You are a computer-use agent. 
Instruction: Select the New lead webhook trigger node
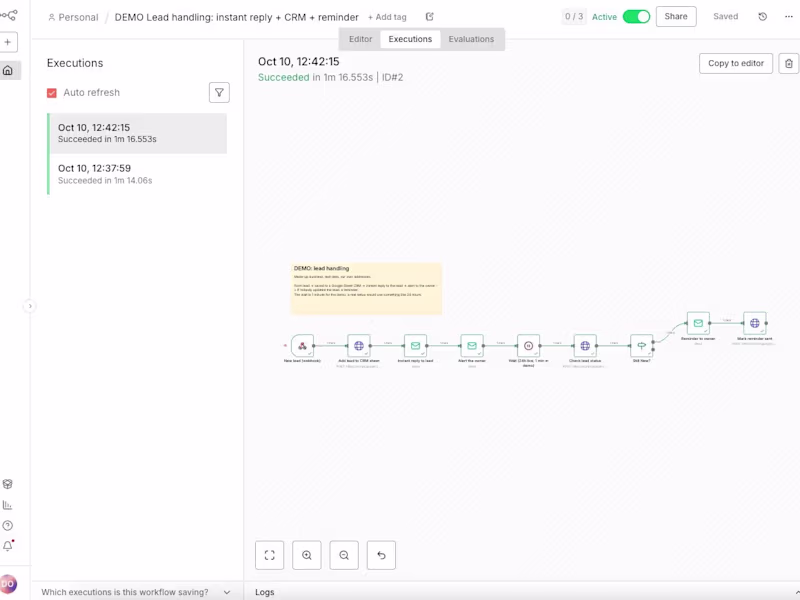[303, 346]
